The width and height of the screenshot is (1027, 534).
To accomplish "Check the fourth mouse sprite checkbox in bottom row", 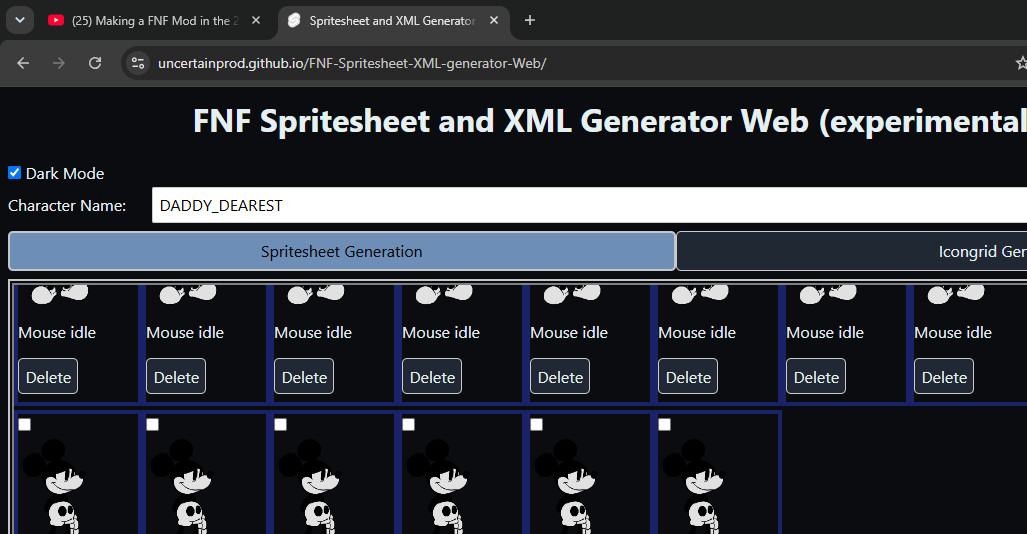I will click(x=409, y=425).
